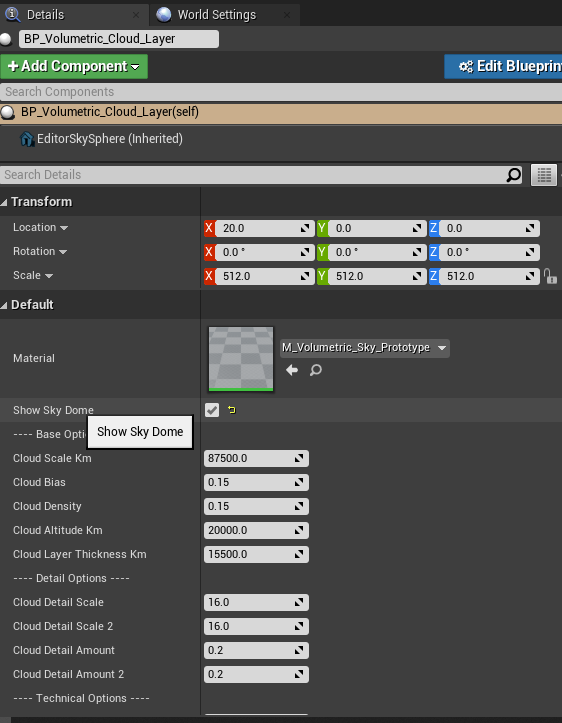Click the Search Details field
562x723 pixels.
260,175
